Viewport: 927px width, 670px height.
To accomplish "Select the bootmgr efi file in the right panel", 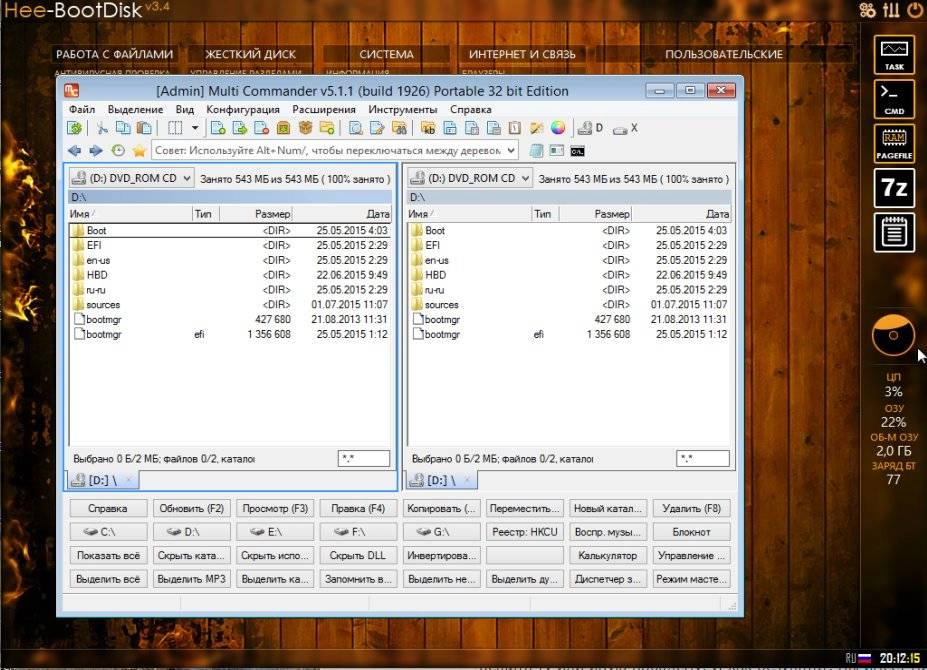I will [x=568, y=334].
